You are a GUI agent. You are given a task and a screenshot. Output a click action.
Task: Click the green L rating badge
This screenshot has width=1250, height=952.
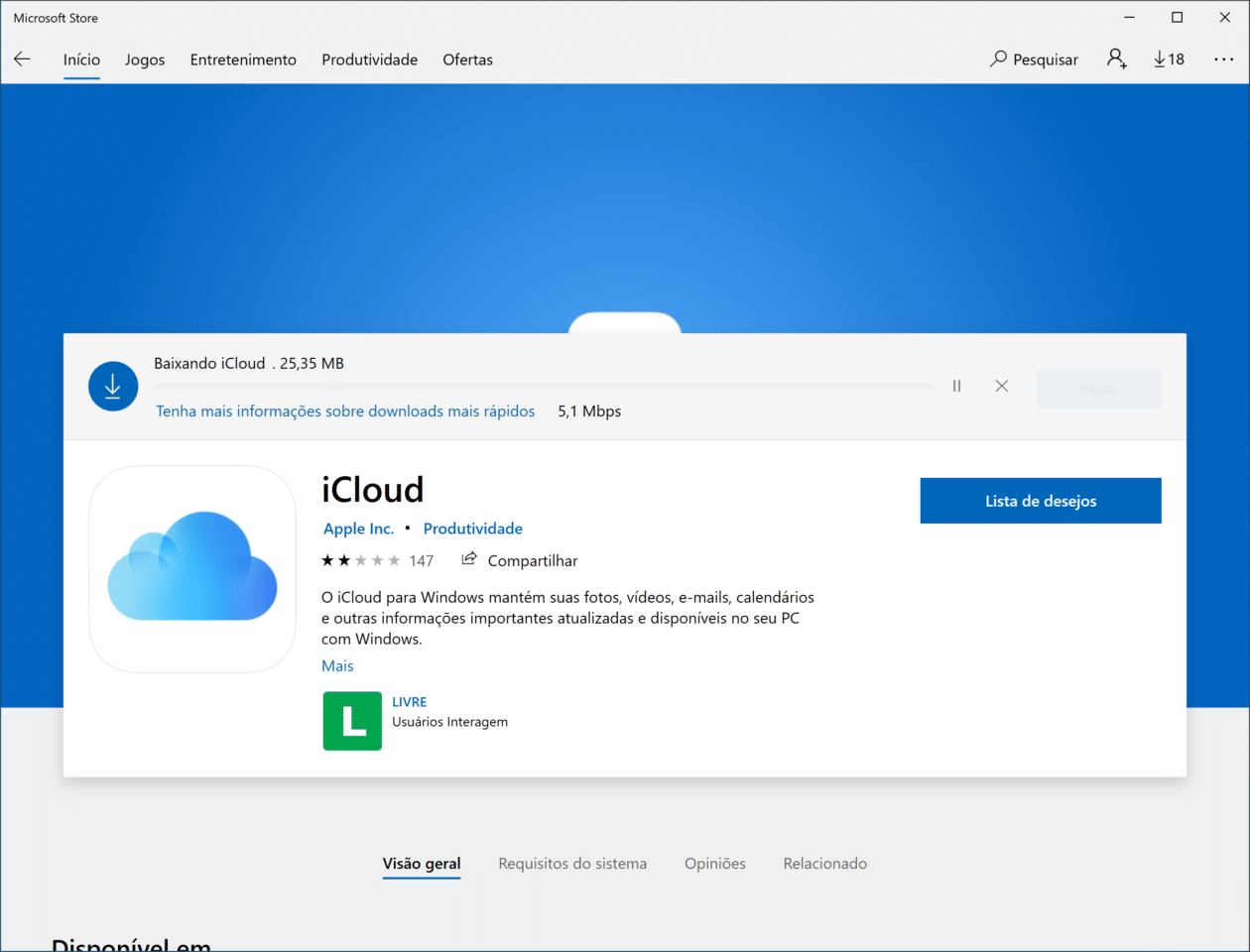pyautogui.click(x=352, y=721)
